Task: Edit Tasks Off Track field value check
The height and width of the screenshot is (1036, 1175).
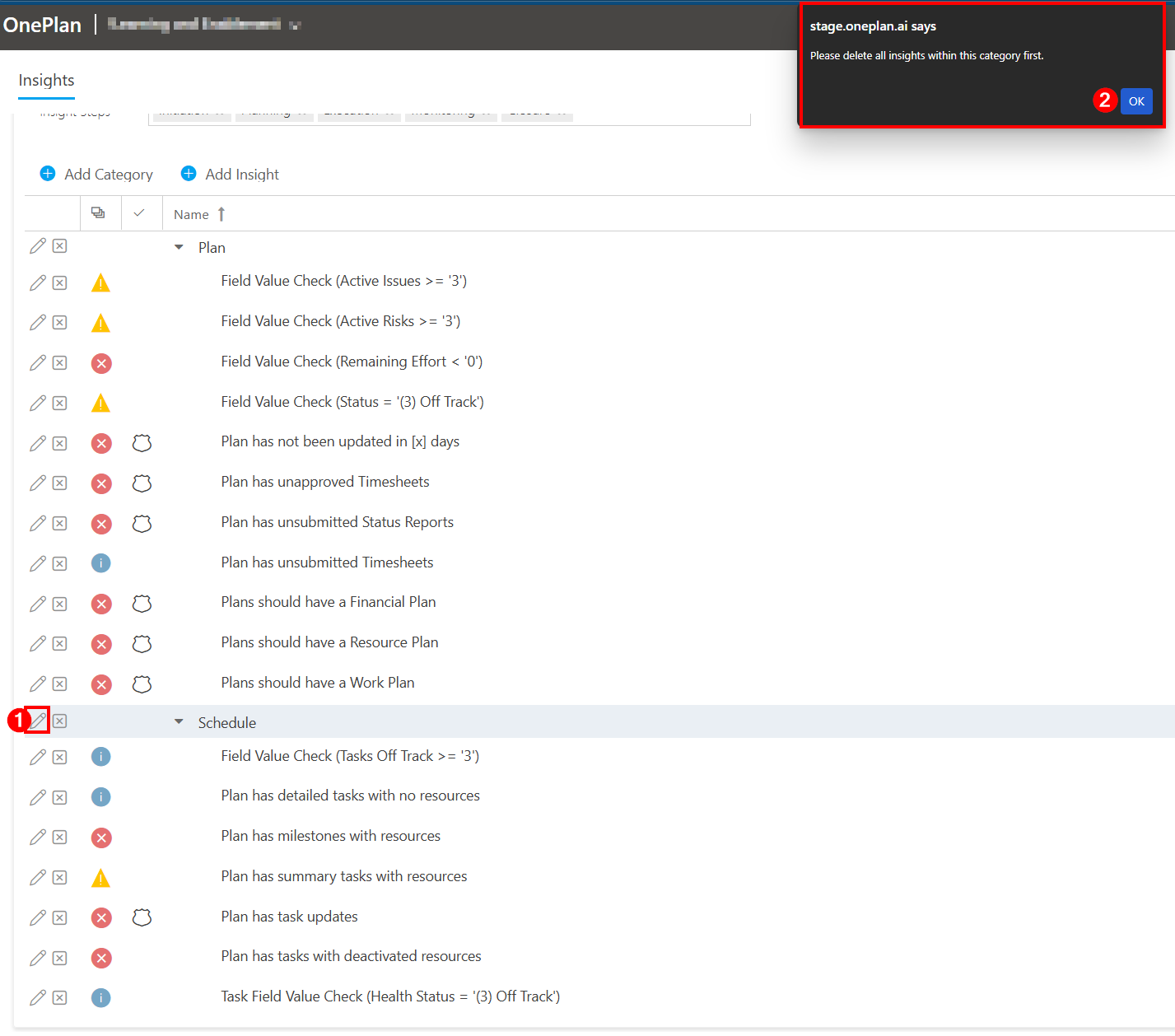Action: tap(38, 758)
